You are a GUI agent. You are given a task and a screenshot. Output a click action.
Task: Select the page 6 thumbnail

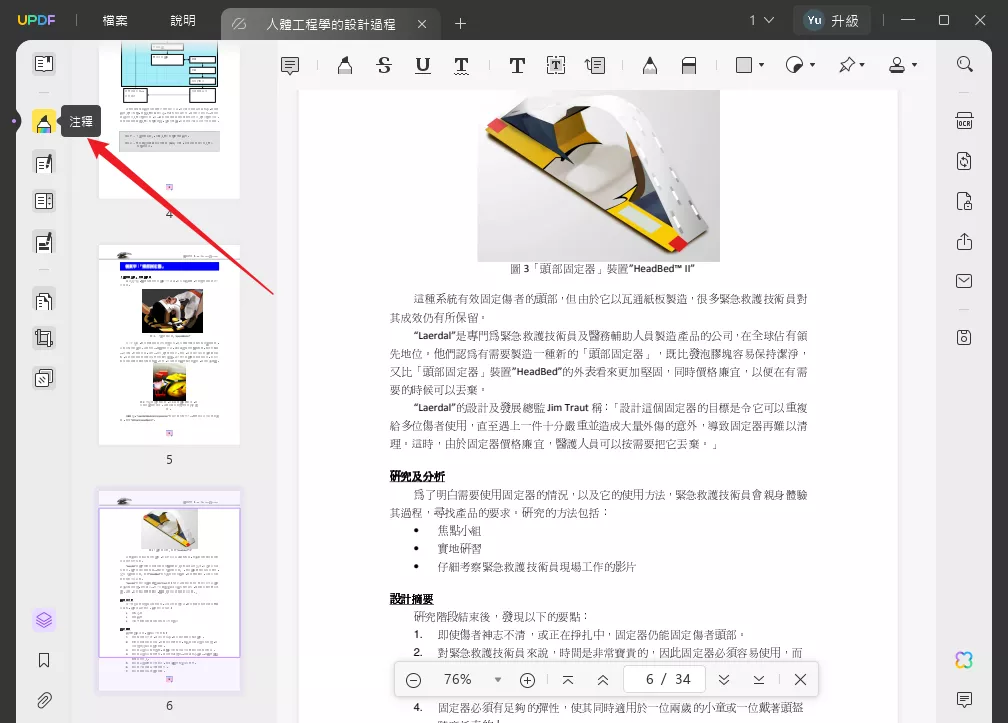[x=169, y=591]
